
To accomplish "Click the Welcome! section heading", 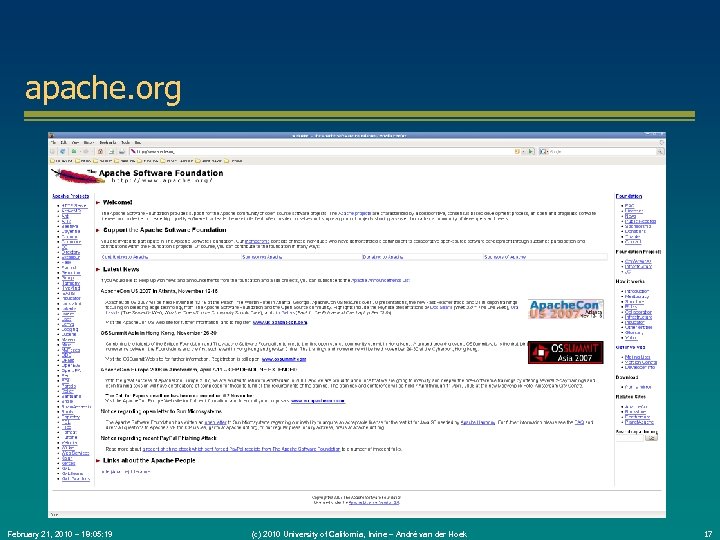I will click(x=118, y=202).
